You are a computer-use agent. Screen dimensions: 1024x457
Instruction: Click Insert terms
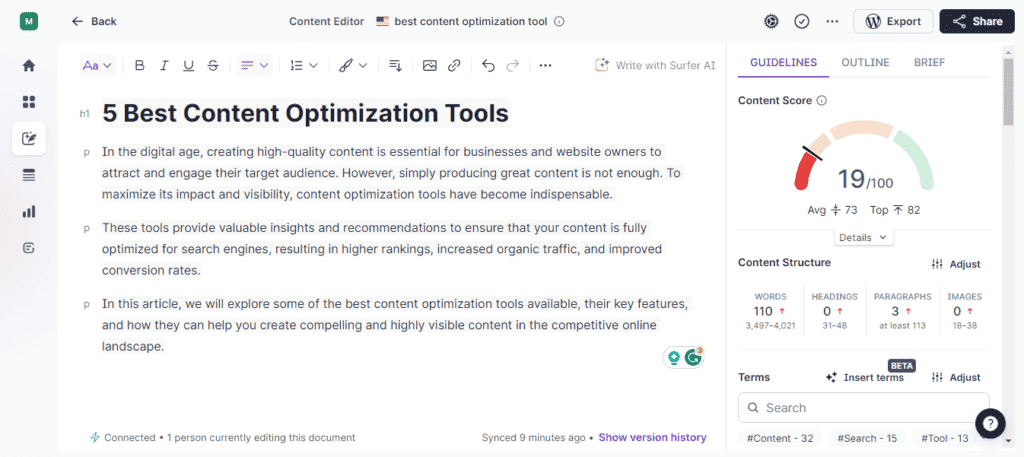[x=865, y=377]
